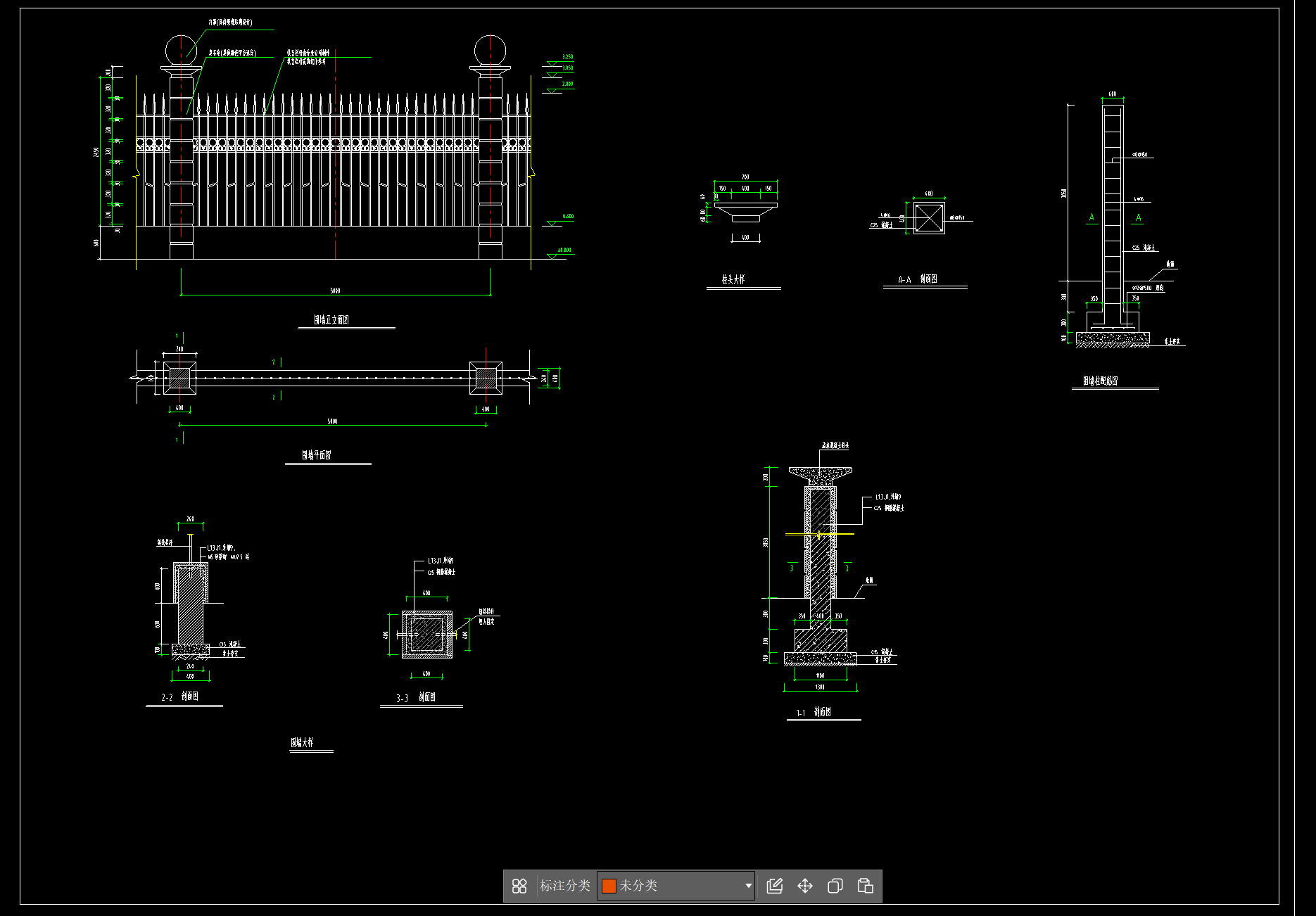Select the 围墙大样 sheet title
1316x916 pixels.
pyautogui.click(x=303, y=742)
